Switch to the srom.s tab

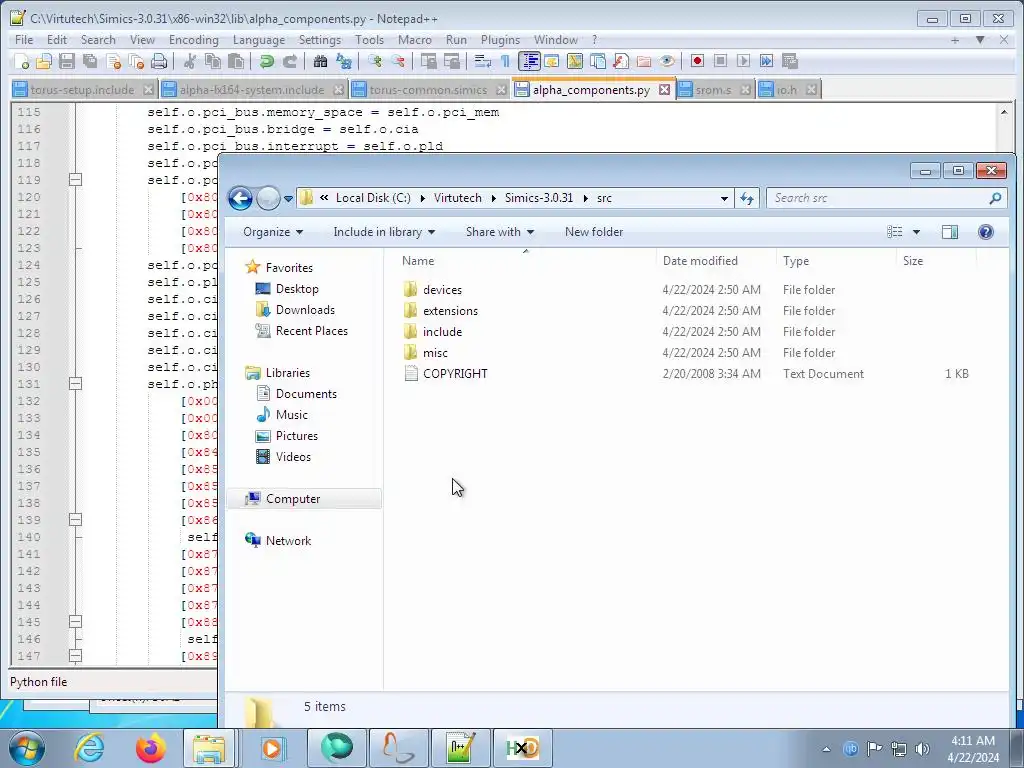(713, 89)
